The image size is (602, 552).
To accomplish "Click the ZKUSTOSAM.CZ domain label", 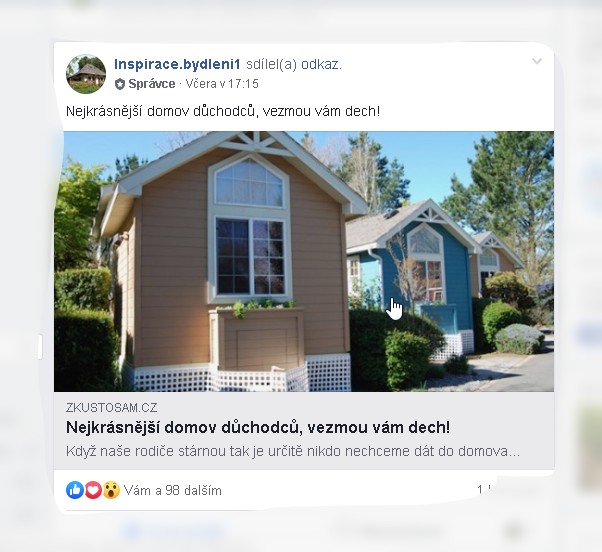I will tap(111, 407).
